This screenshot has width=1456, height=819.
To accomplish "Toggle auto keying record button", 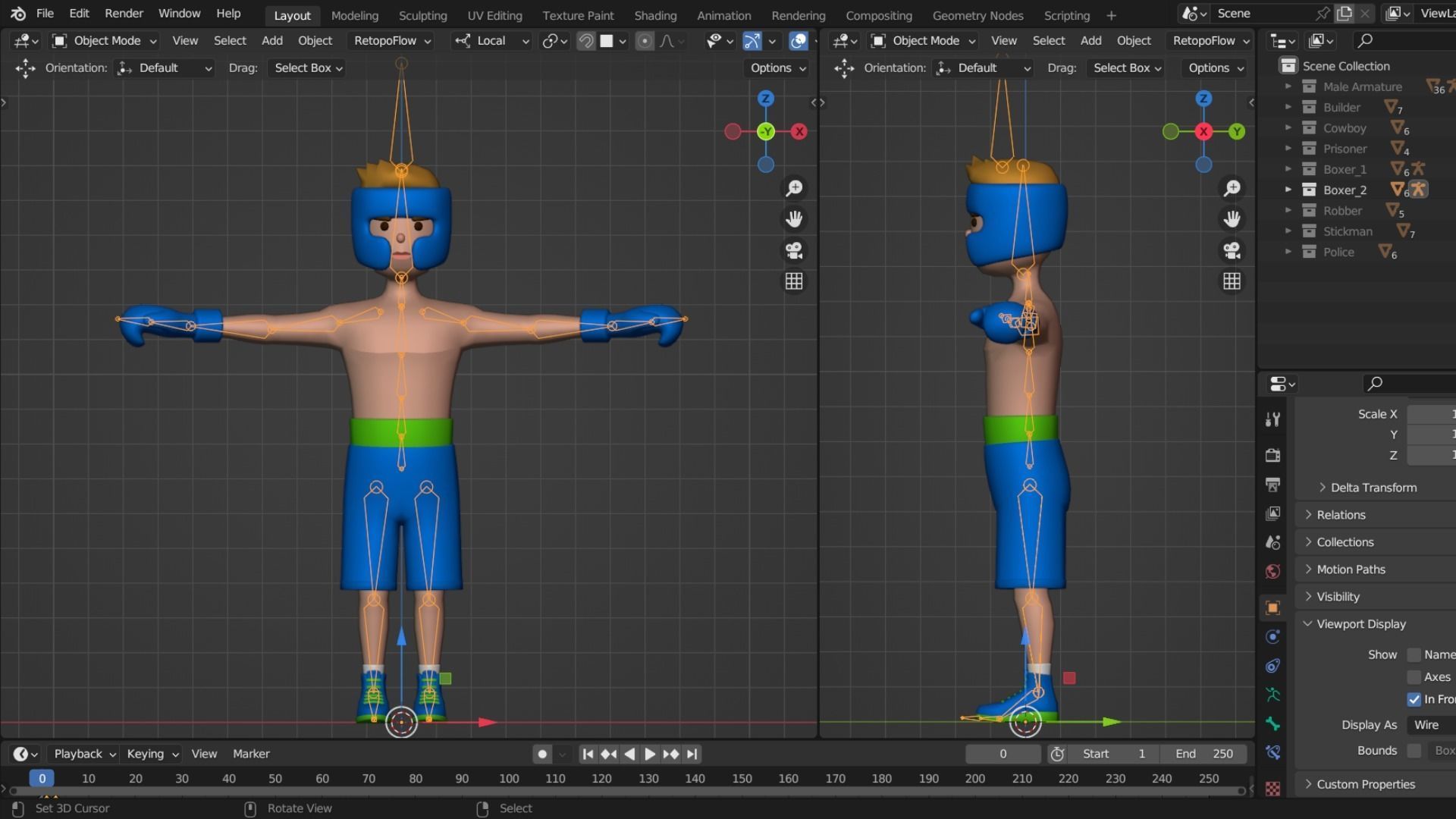I will 541,754.
